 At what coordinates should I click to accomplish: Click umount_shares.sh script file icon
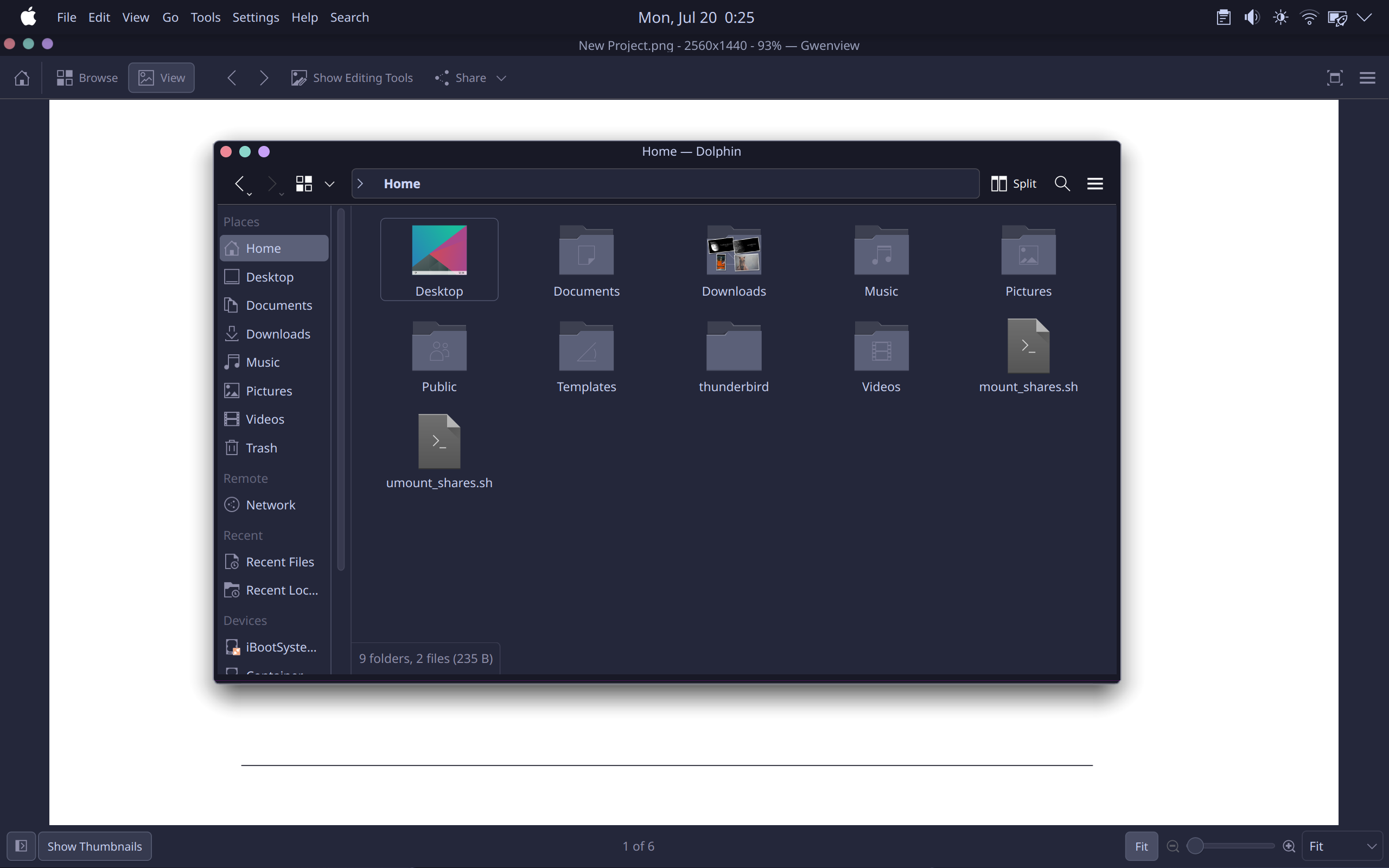pyautogui.click(x=439, y=442)
